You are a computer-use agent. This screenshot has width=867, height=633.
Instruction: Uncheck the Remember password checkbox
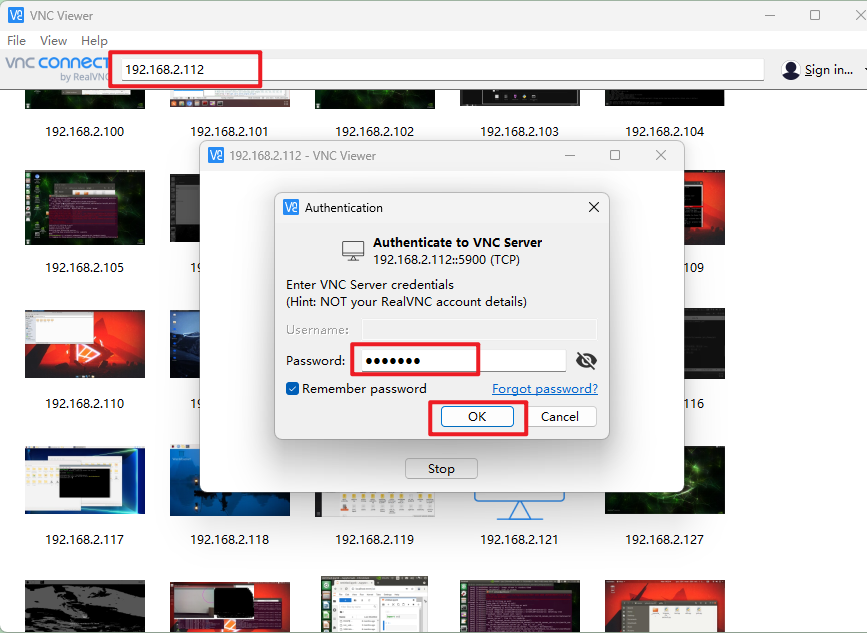coord(293,389)
